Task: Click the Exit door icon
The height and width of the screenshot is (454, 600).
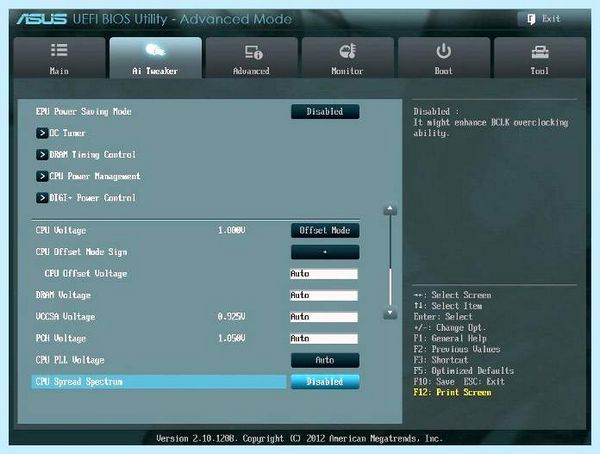Action: pyautogui.click(x=531, y=19)
